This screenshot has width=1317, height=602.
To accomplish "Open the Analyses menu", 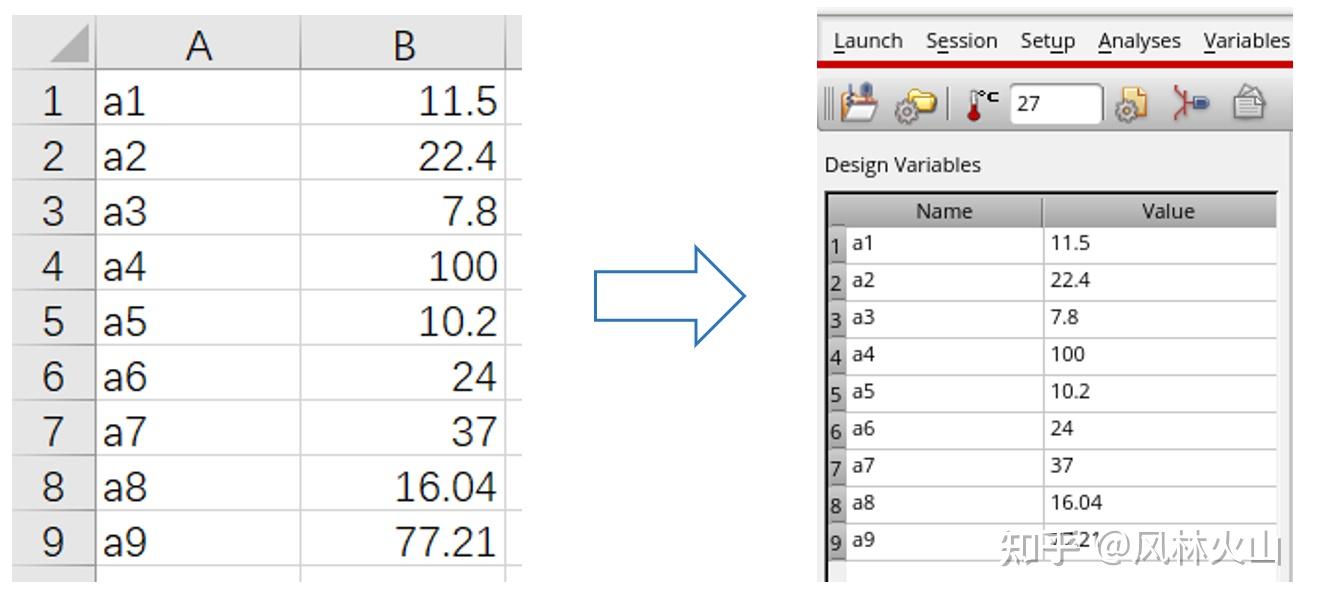I will pos(1139,41).
